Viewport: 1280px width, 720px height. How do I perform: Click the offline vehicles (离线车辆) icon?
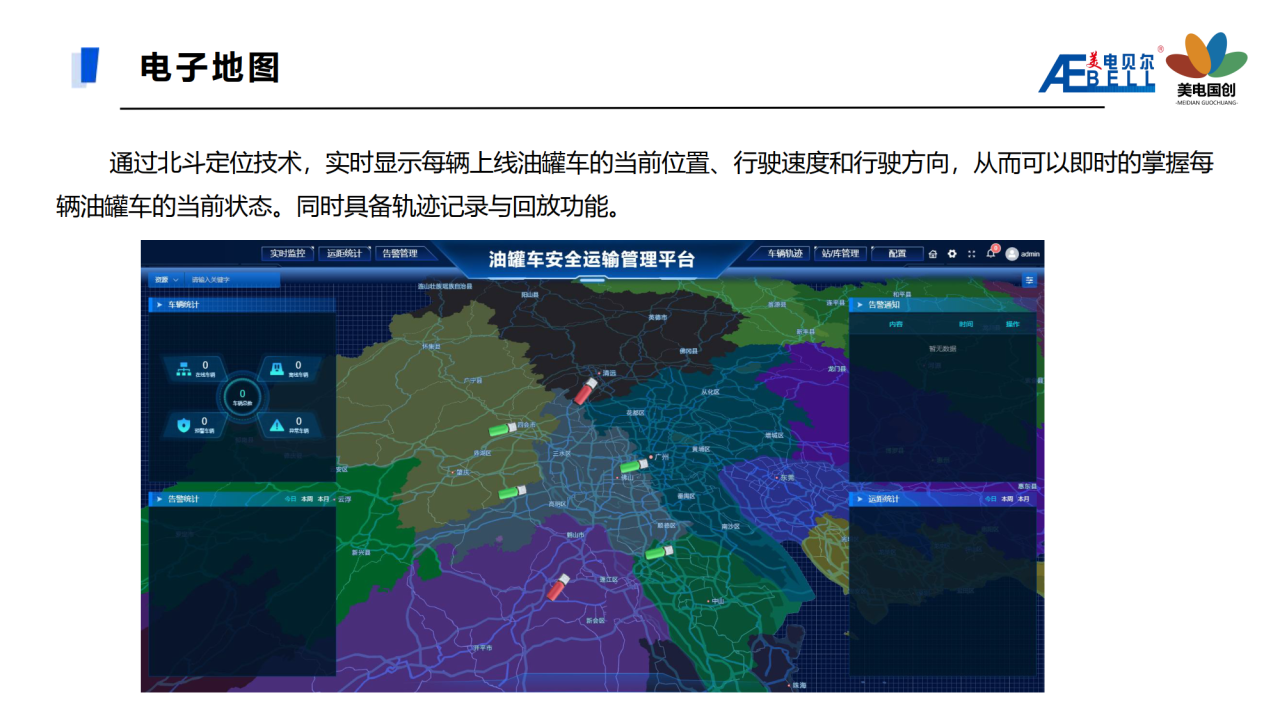[x=276, y=369]
